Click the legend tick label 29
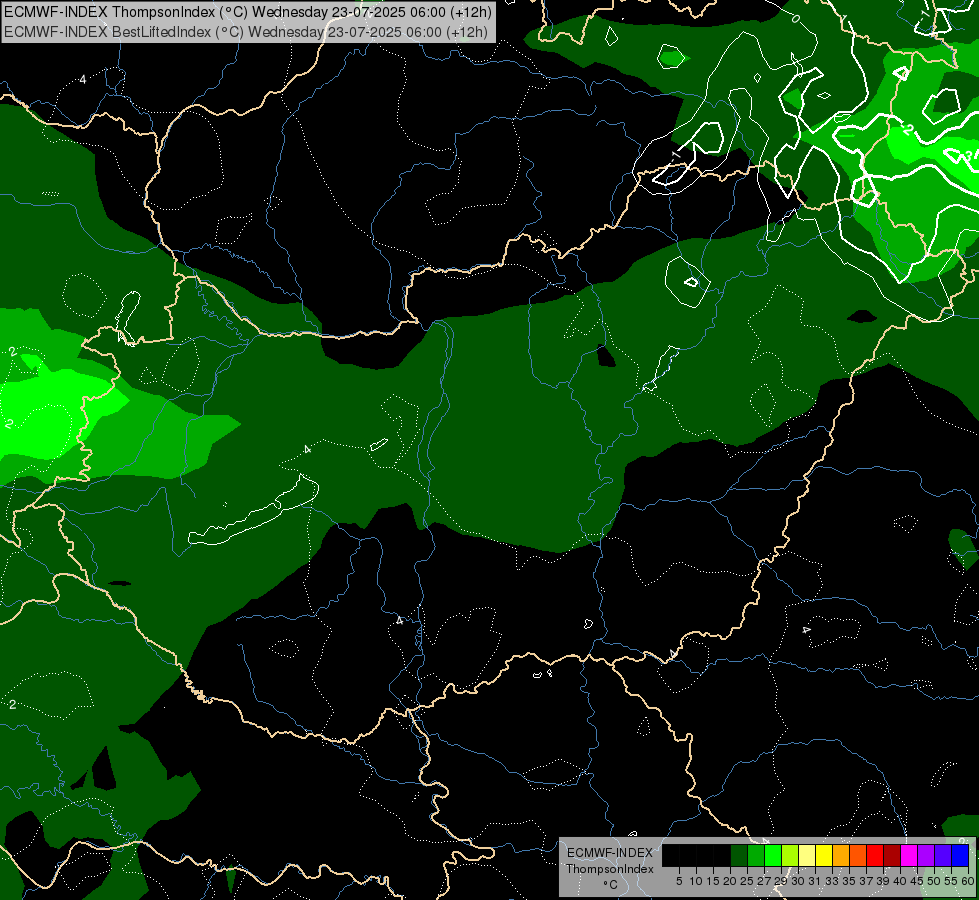Screen dimensions: 979x900 [781, 881]
